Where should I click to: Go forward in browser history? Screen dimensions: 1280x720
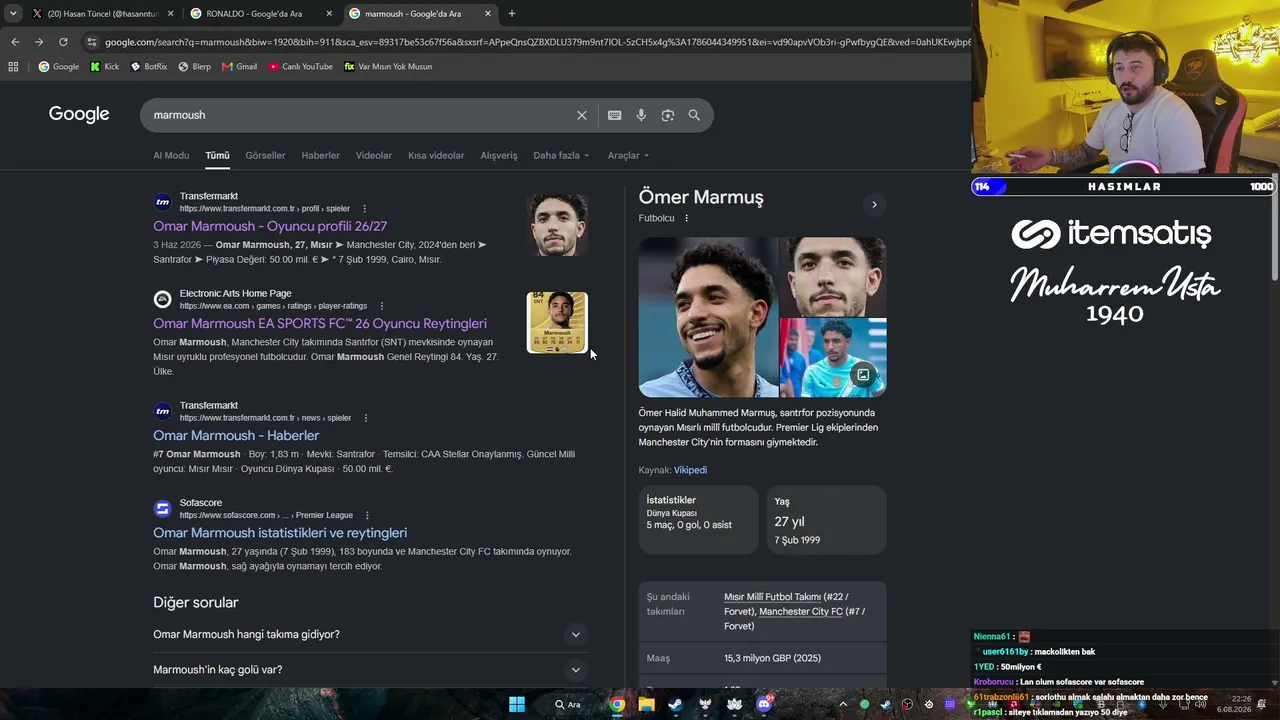pos(39,42)
